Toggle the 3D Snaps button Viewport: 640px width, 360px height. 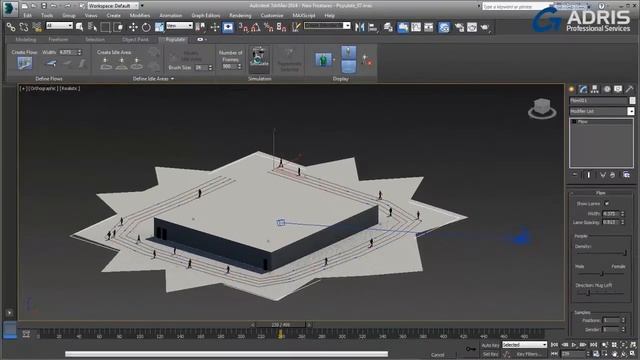click(243, 27)
